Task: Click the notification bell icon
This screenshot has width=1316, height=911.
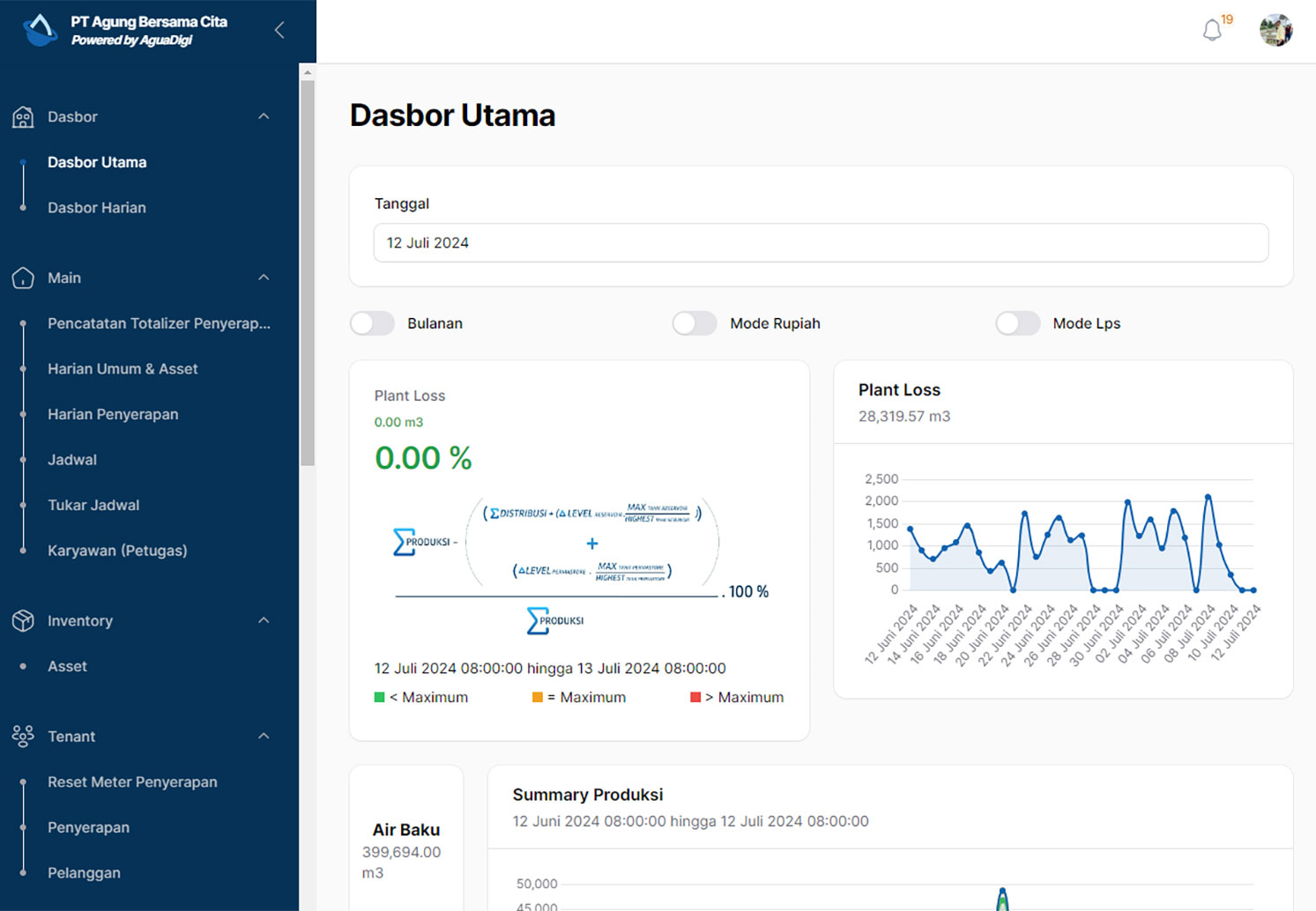Action: coord(1213,31)
